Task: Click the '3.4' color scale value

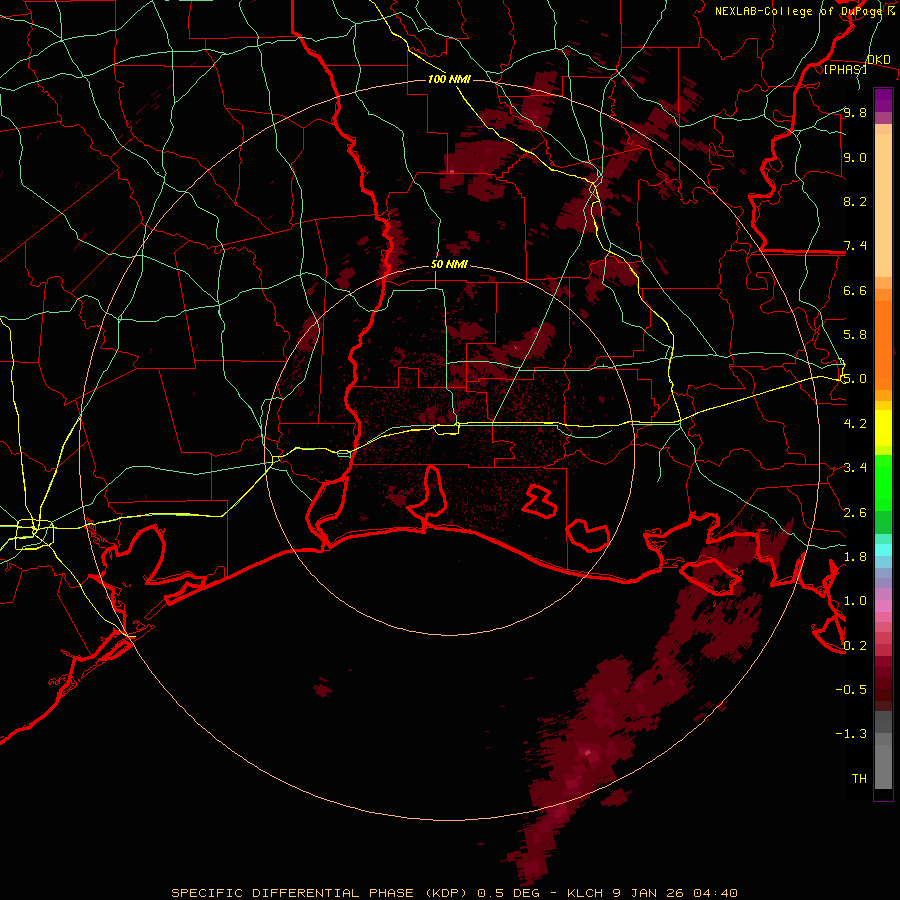Action: (855, 468)
